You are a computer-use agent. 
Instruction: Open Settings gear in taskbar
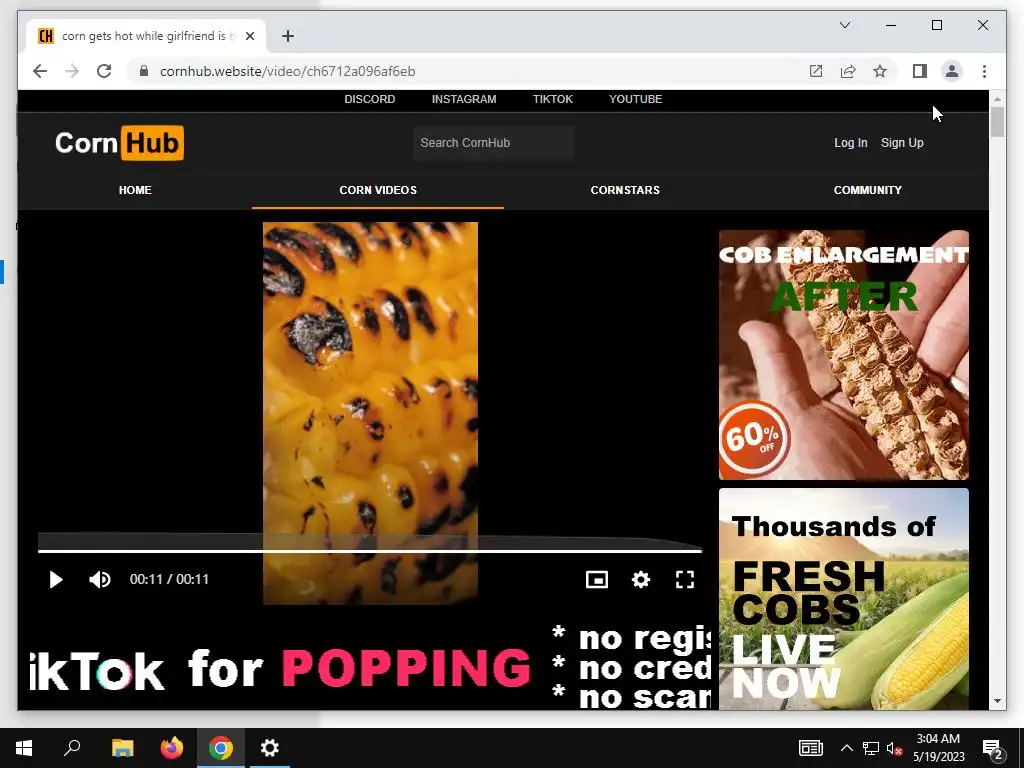pos(270,748)
